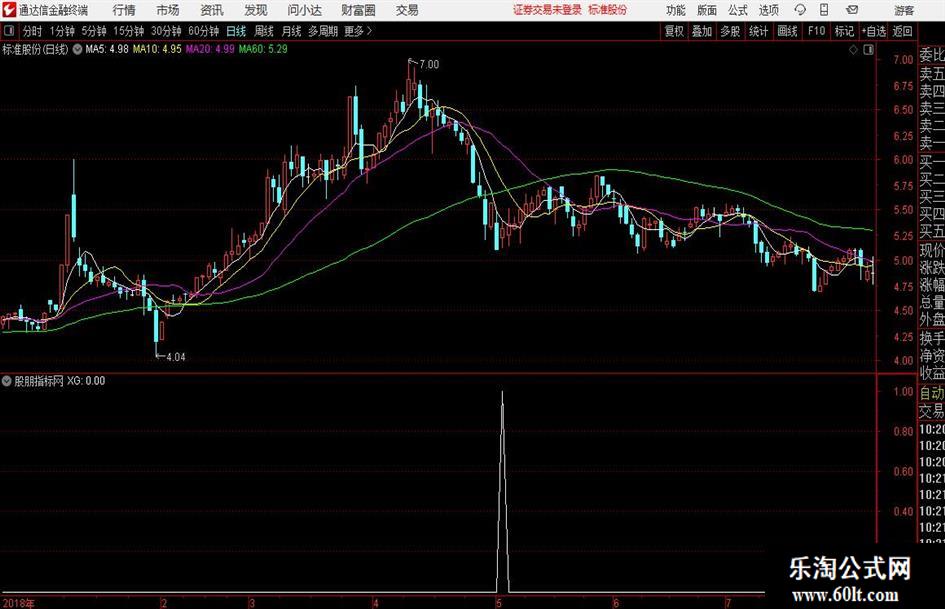This screenshot has height=609, width=945.
Task: Open the 行情 menu
Action: pyautogui.click(x=124, y=10)
